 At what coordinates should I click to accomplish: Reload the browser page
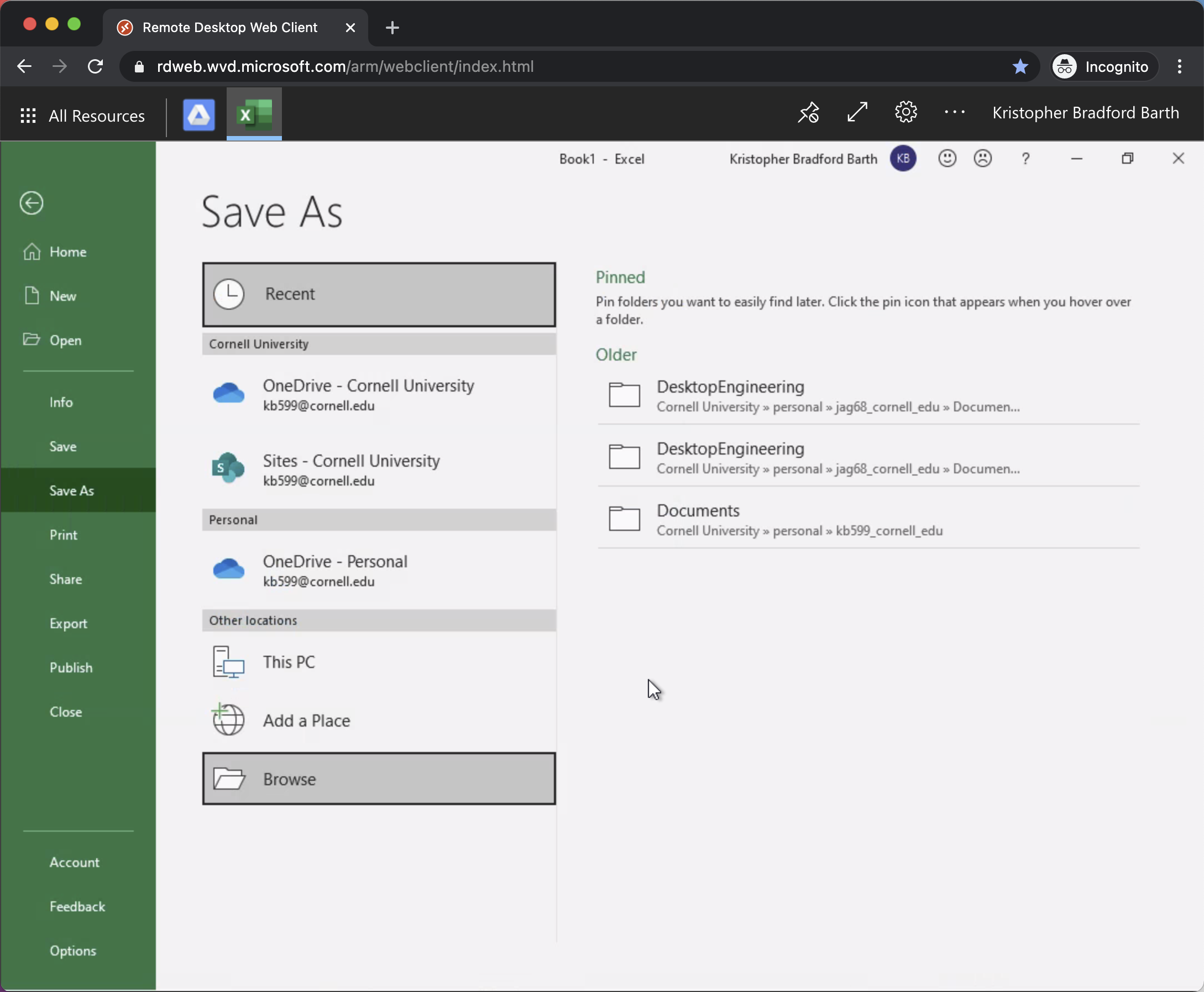click(96, 66)
